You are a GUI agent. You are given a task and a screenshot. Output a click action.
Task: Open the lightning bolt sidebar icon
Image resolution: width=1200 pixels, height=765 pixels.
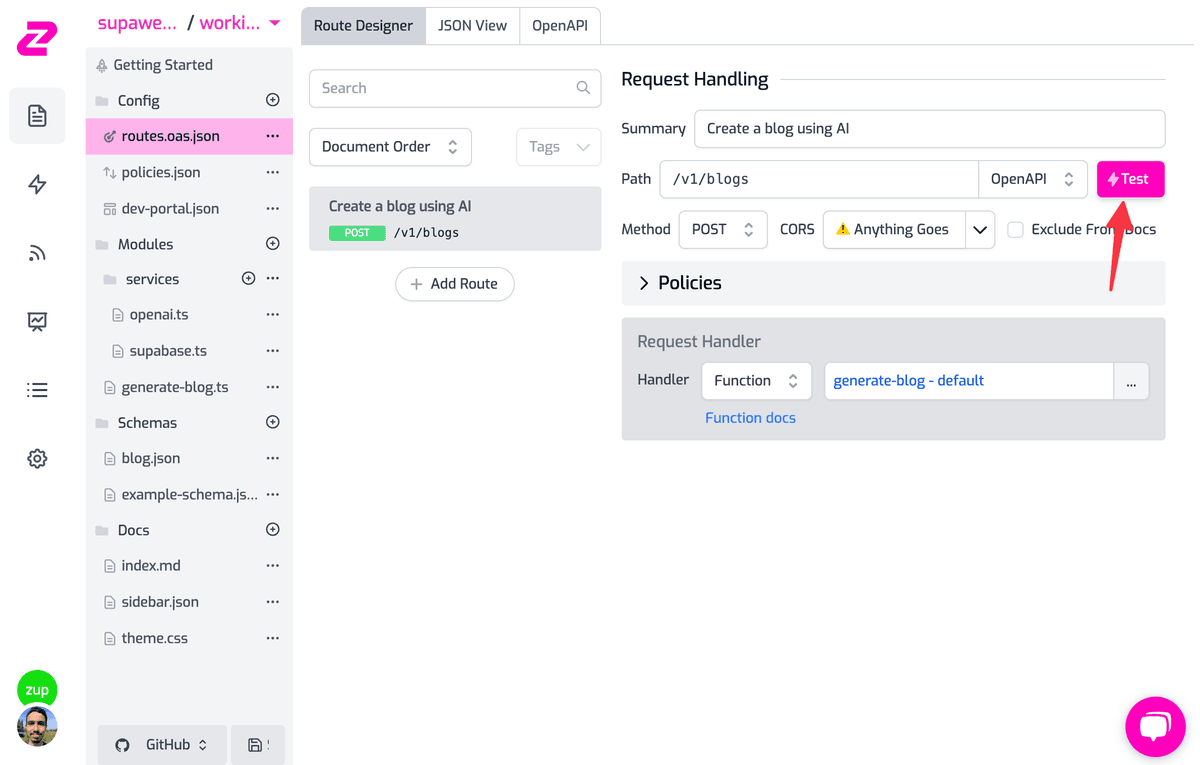point(37,185)
